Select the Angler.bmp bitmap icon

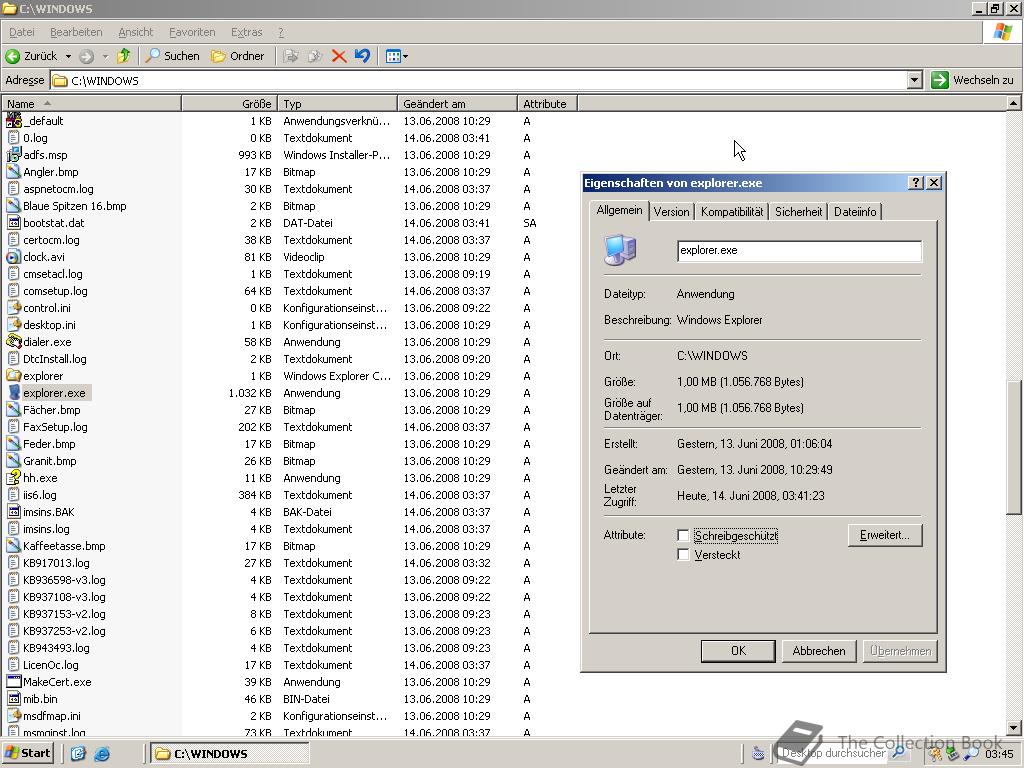[x=14, y=172]
